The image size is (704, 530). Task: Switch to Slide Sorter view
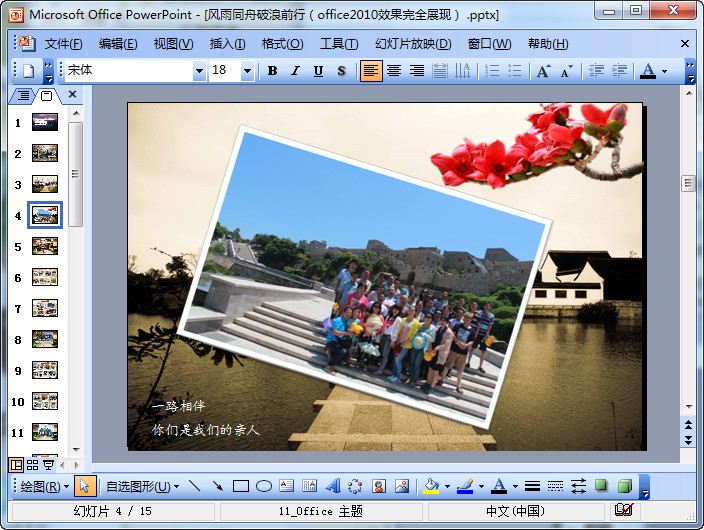32,465
